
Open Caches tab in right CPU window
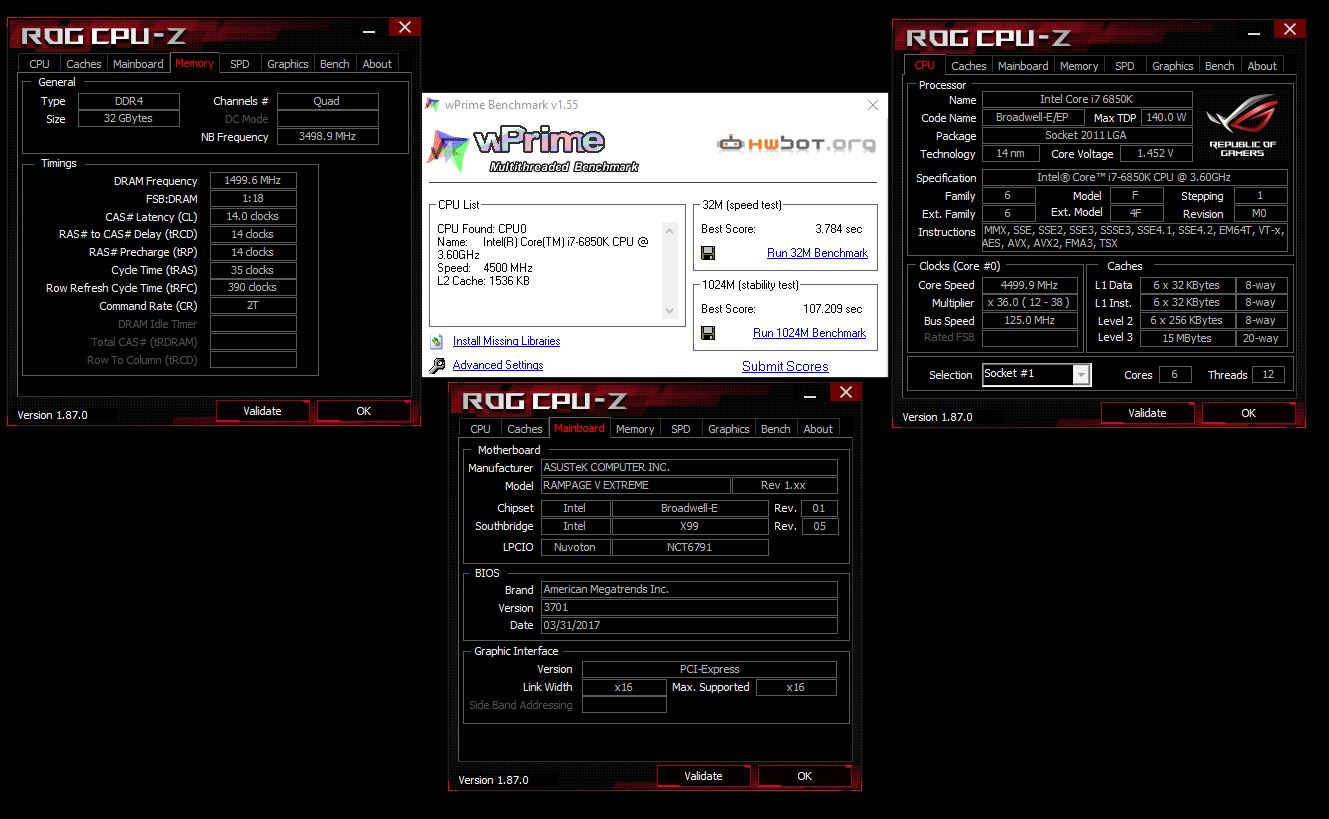[x=969, y=66]
